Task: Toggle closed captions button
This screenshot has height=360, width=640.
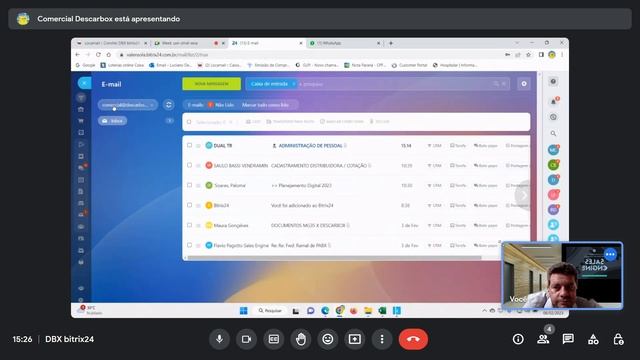Action: pyautogui.click(x=273, y=339)
